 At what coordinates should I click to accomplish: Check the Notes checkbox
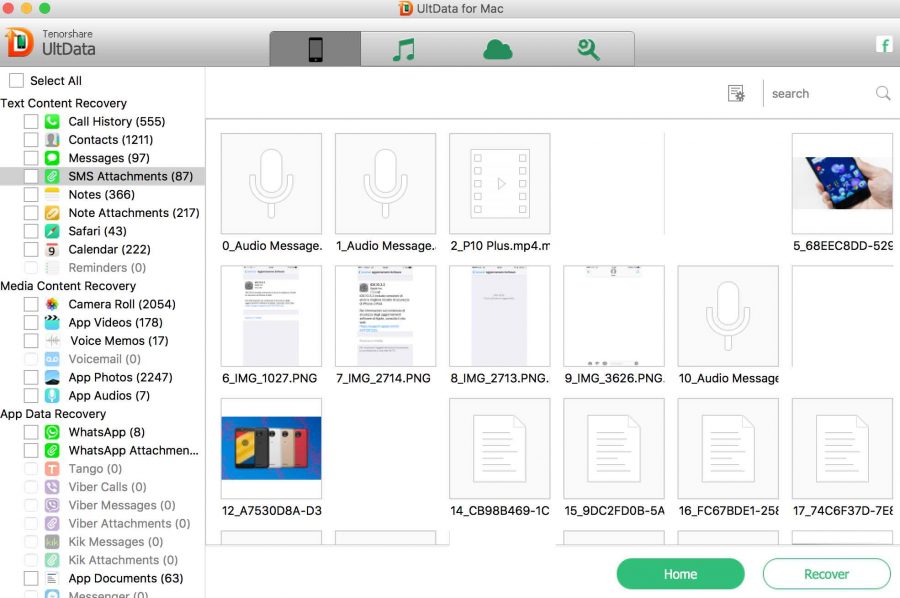point(31,195)
